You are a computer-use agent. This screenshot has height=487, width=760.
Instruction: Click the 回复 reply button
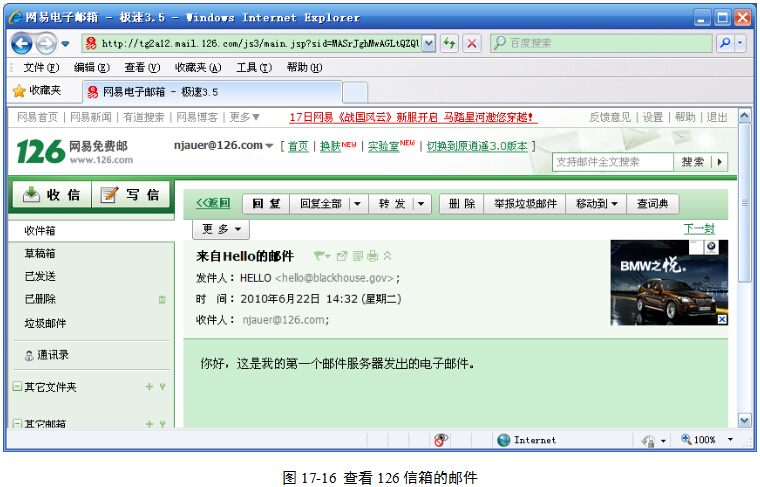pyautogui.click(x=266, y=204)
